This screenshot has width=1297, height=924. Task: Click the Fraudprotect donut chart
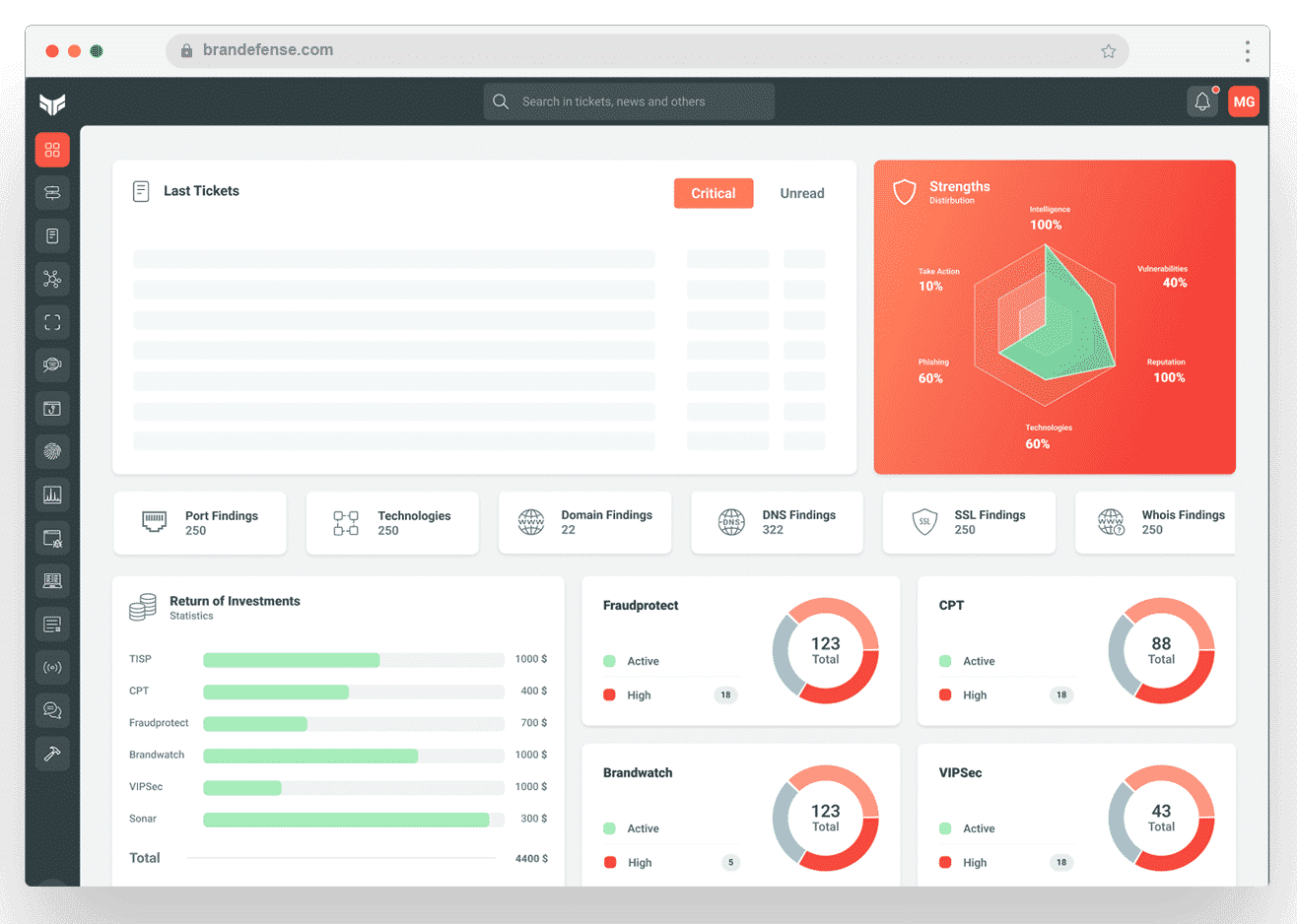coord(826,650)
